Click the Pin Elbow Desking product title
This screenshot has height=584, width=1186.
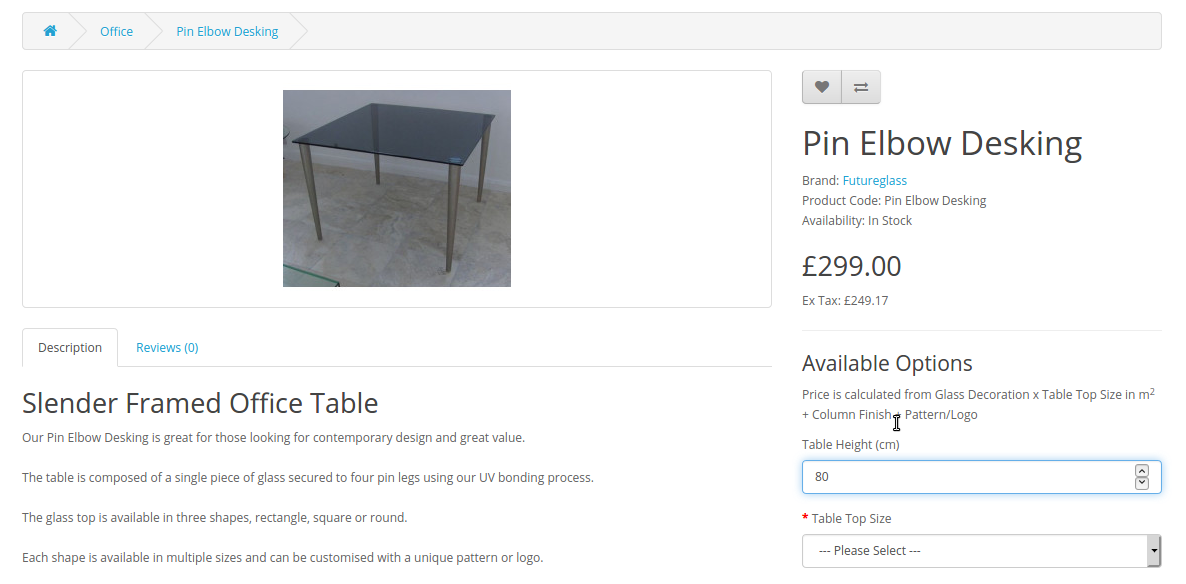pyautogui.click(x=942, y=143)
